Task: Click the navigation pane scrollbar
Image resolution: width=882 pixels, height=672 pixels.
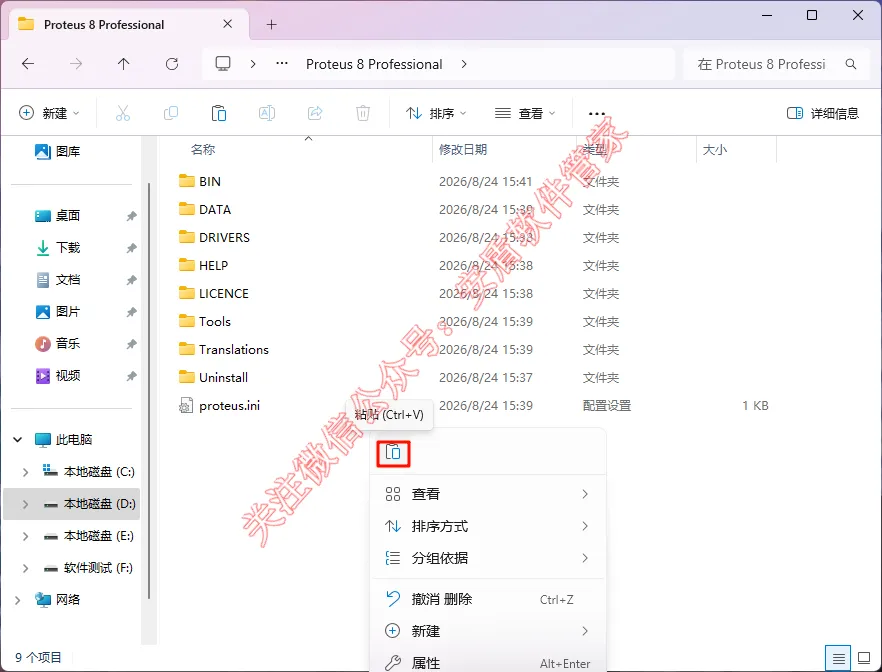Action: (149, 391)
